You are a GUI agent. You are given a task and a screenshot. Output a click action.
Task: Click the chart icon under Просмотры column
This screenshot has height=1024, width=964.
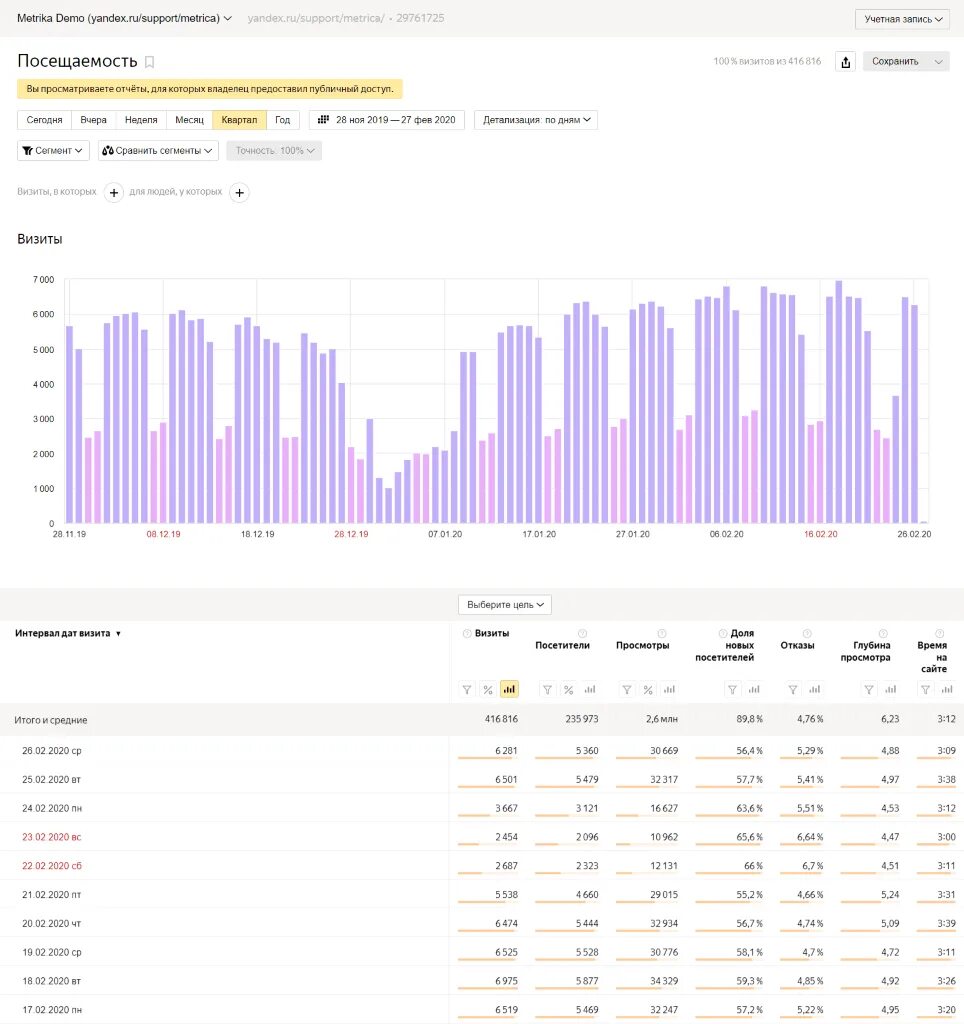tap(670, 689)
